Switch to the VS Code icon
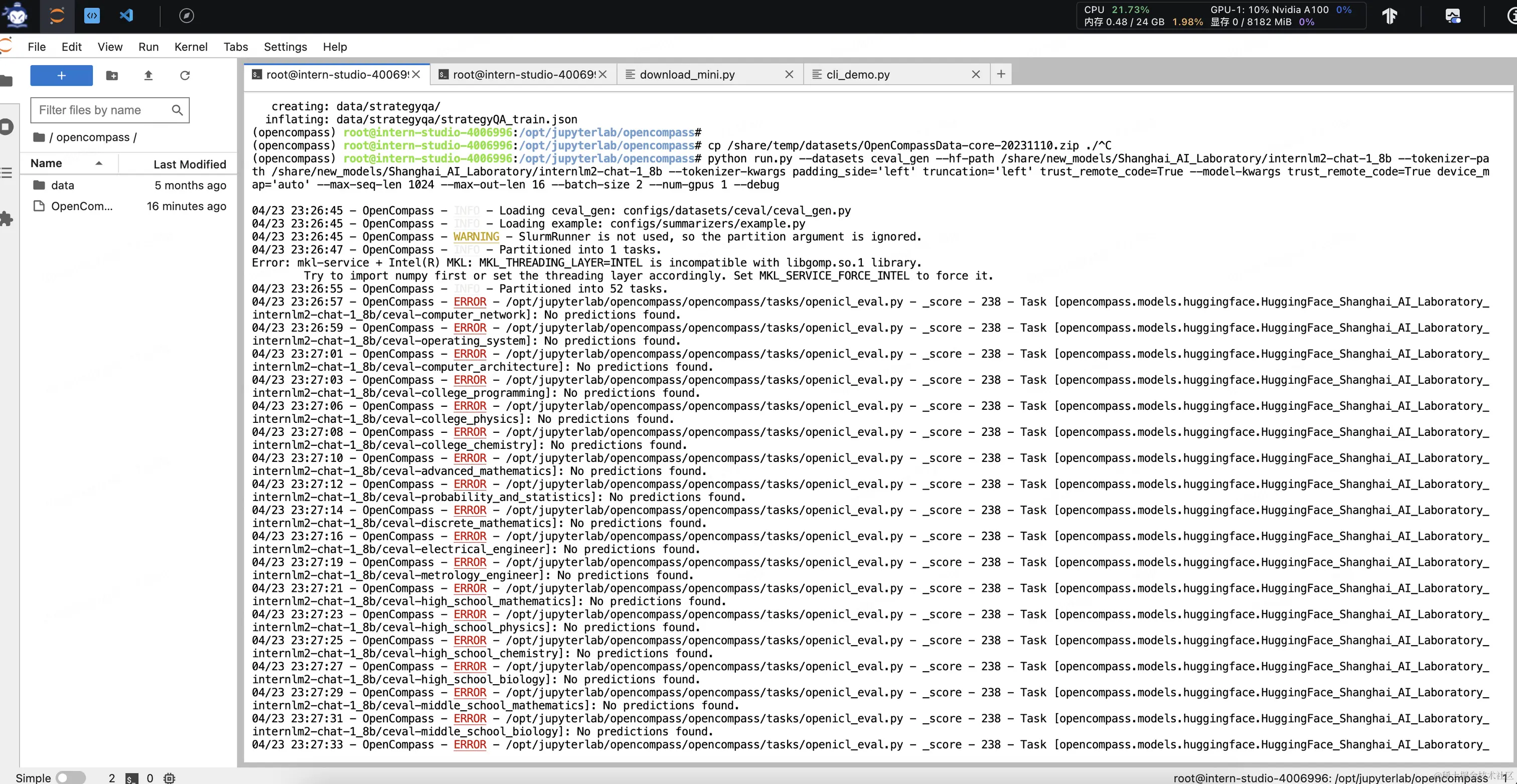This screenshot has width=1517, height=784. point(126,16)
